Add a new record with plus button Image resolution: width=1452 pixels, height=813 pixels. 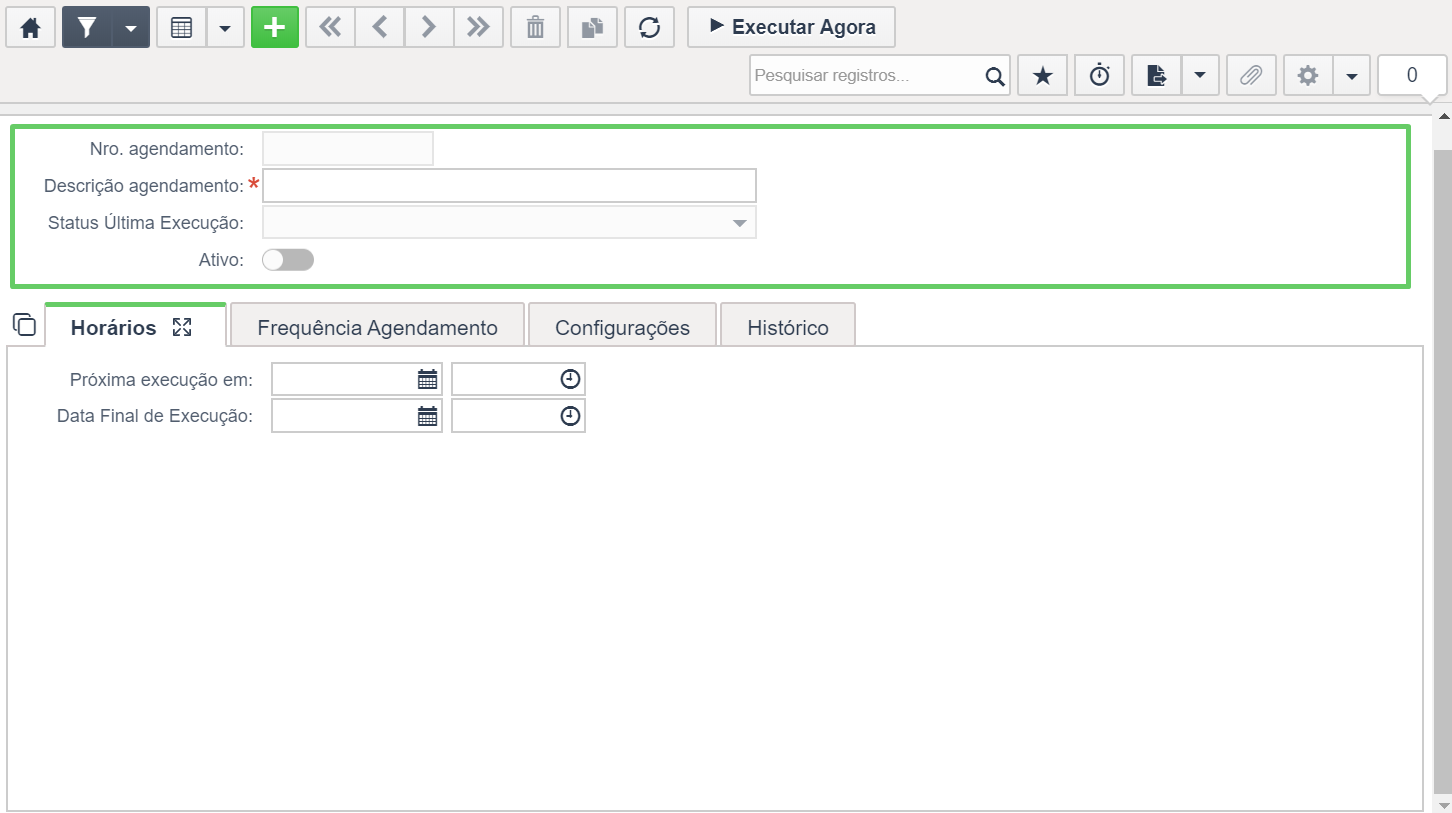point(275,28)
